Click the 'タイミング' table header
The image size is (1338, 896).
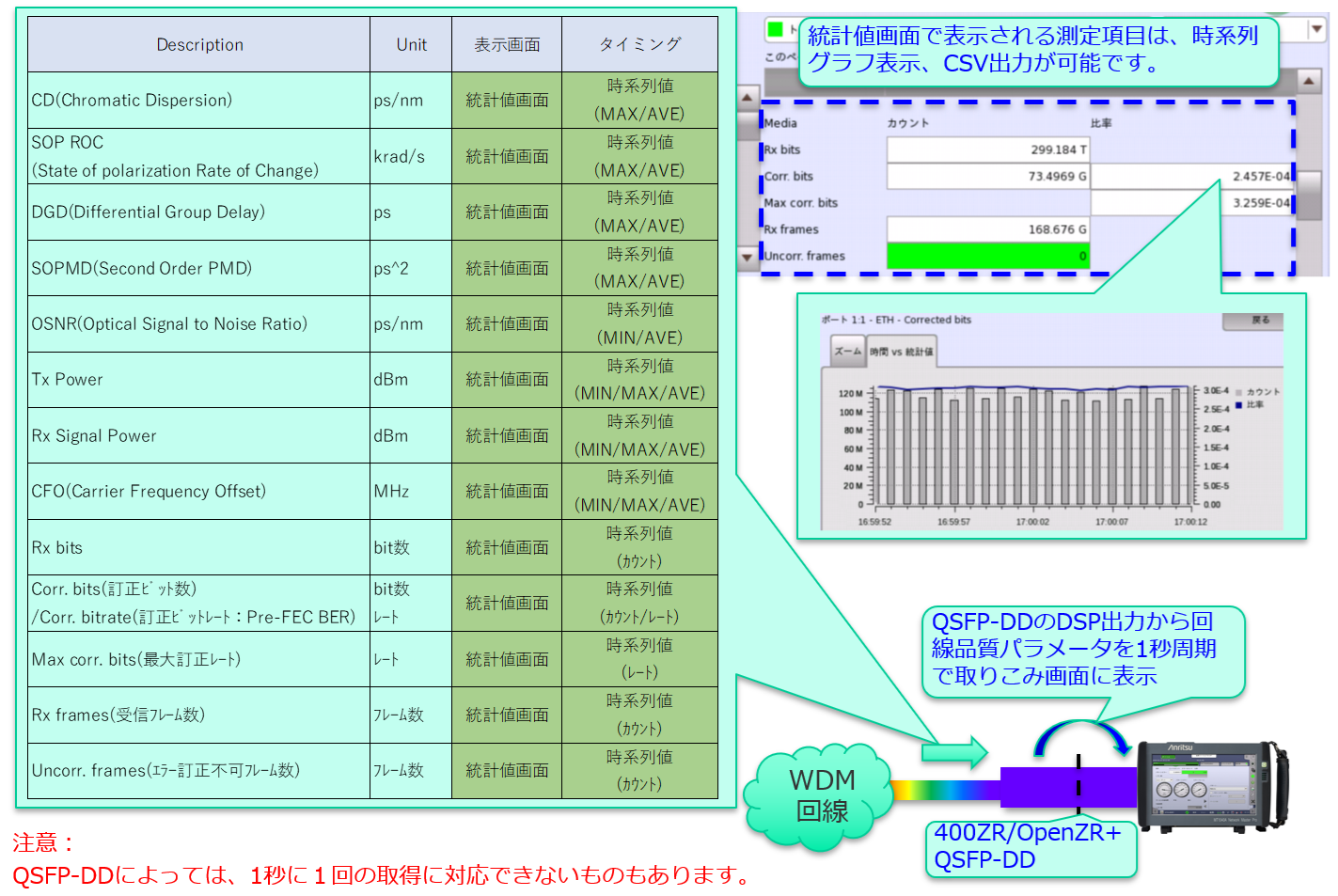point(640,44)
